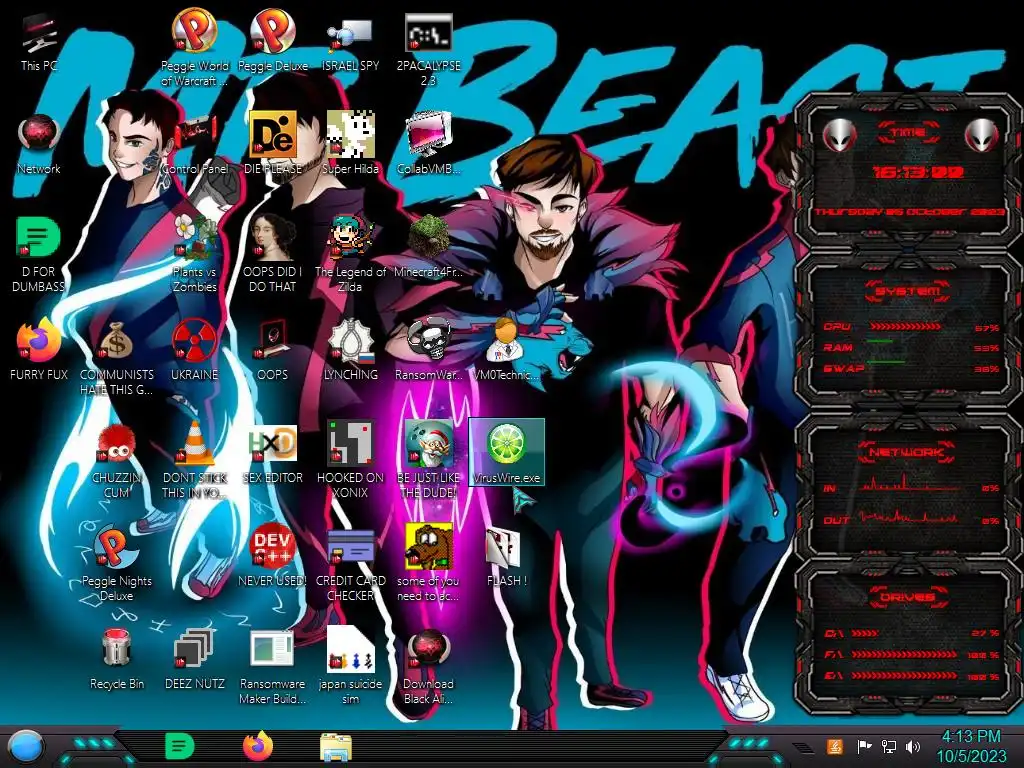Select the HxD SEX EDITOR icon
This screenshot has height=768, width=1024.
(272, 454)
